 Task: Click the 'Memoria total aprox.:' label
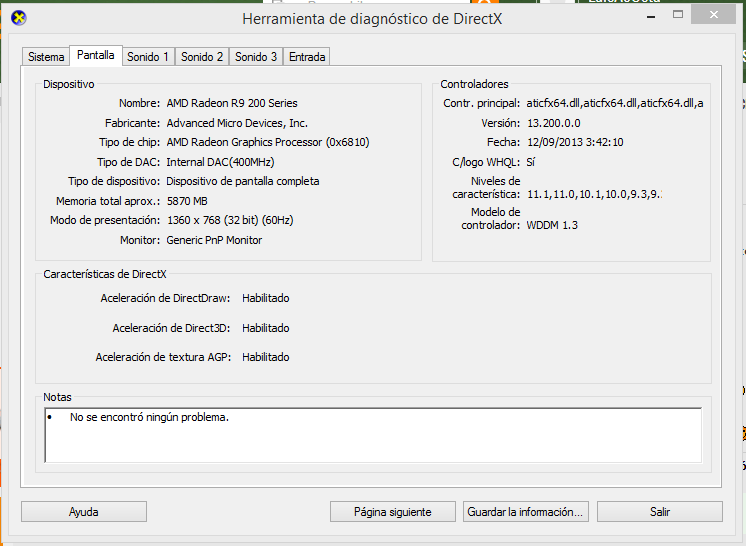click(x=108, y=201)
